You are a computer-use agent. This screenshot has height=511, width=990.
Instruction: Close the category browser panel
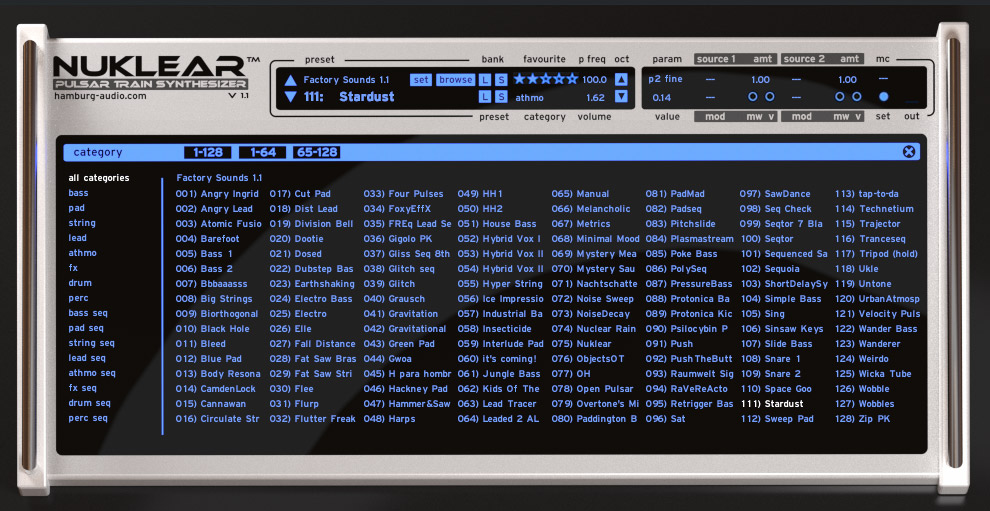coord(908,152)
